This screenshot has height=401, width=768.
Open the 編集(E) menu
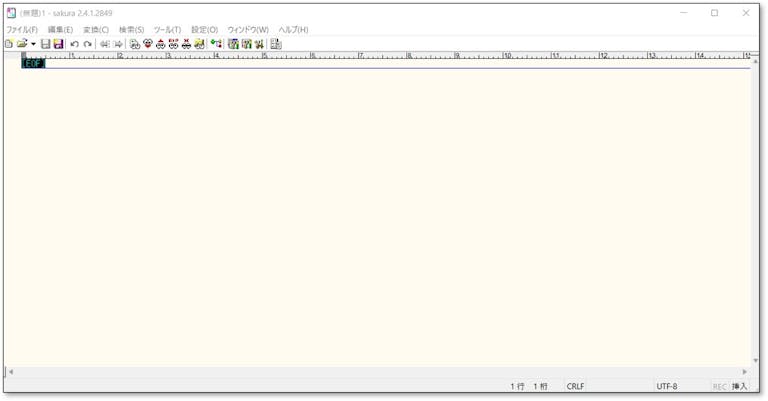click(60, 30)
